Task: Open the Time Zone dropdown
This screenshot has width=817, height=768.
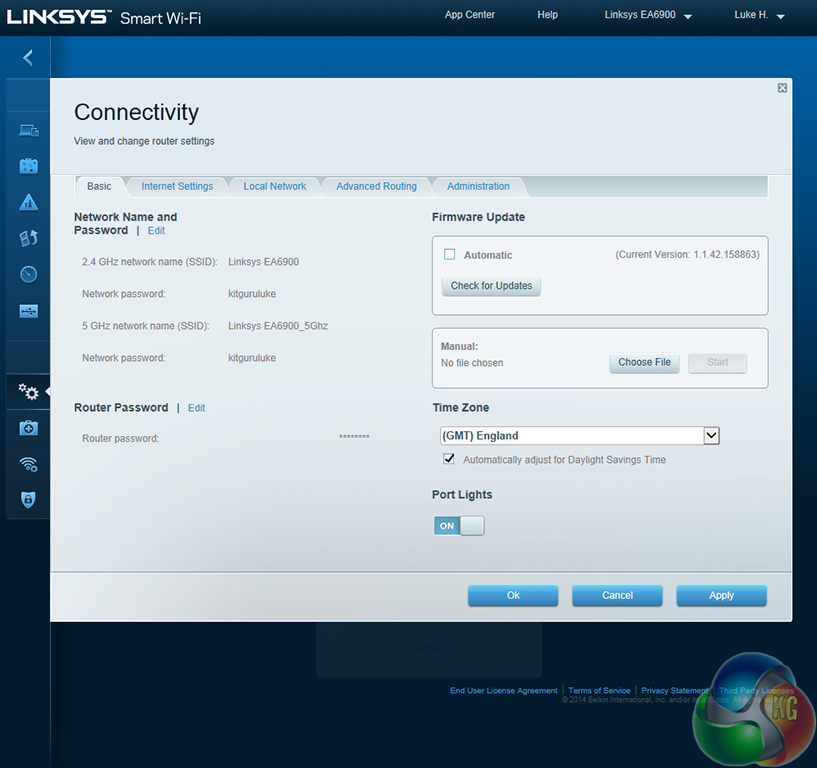Action: click(x=711, y=436)
